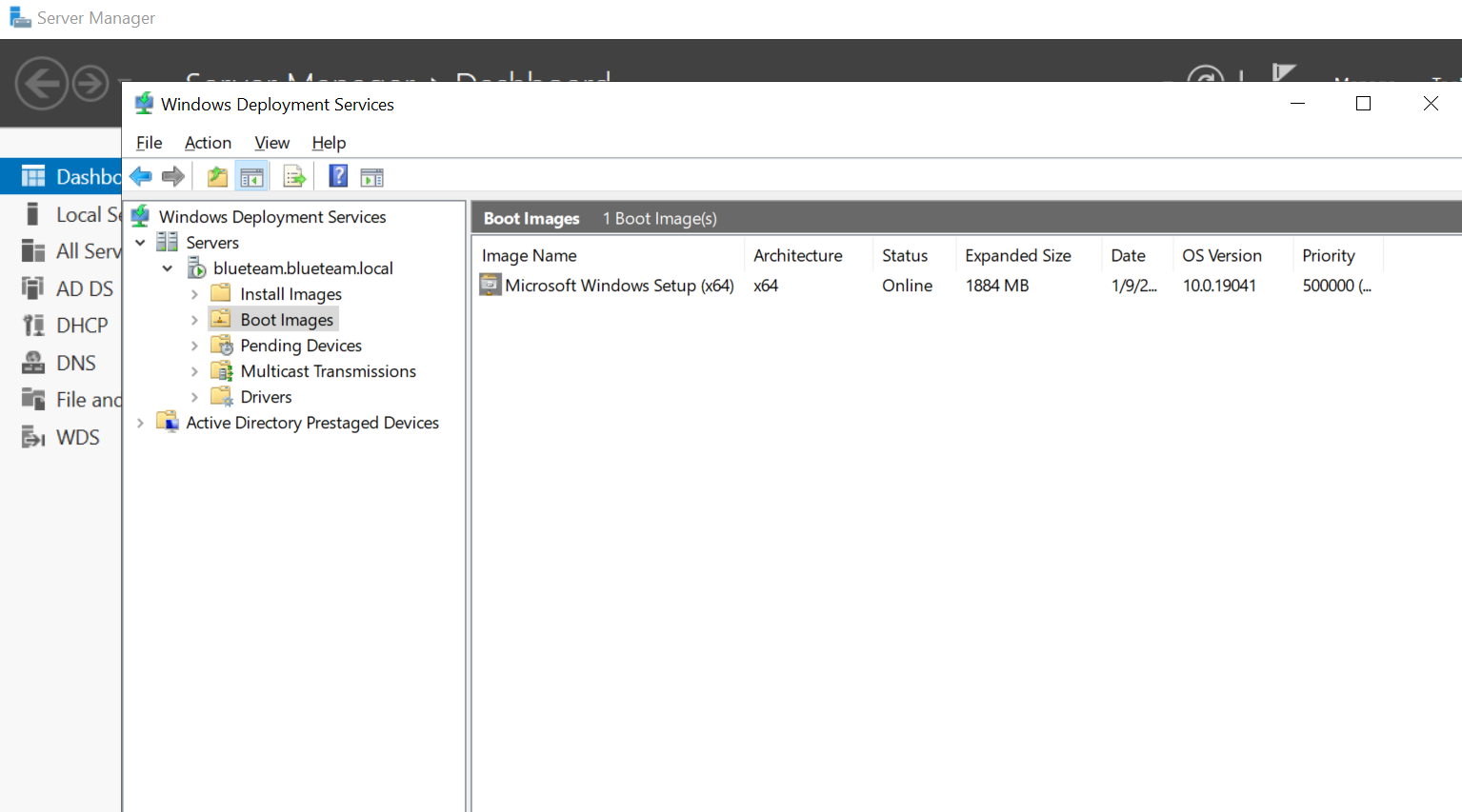Viewport: 1462px width, 812px height.
Task: Click the Export List toolbar icon
Action: (x=294, y=177)
